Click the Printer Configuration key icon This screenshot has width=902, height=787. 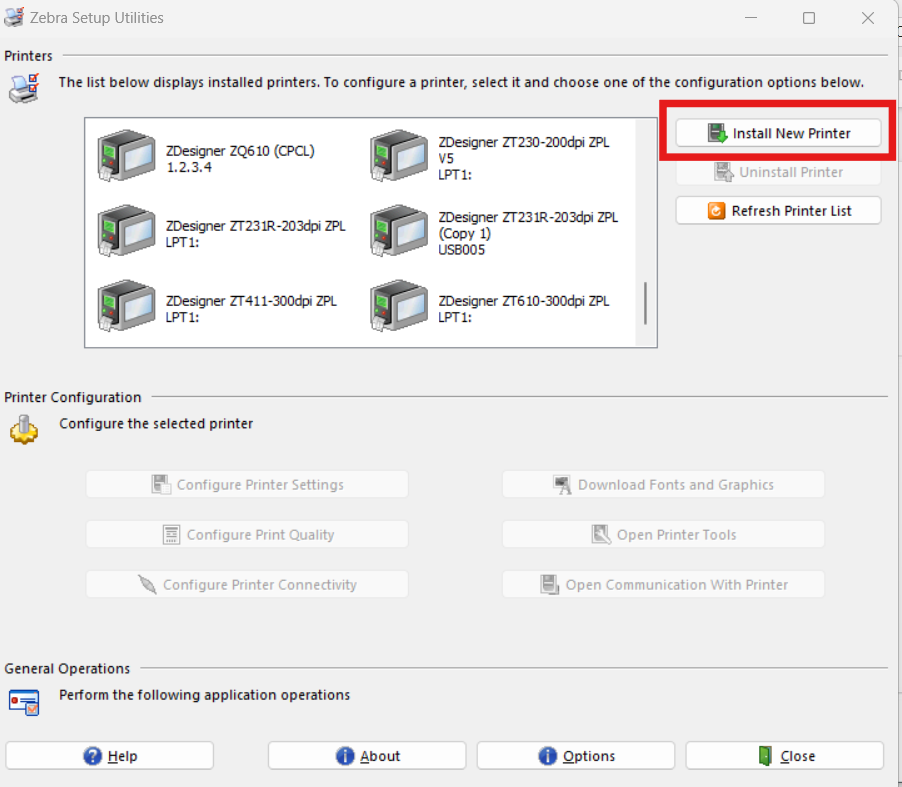23,430
